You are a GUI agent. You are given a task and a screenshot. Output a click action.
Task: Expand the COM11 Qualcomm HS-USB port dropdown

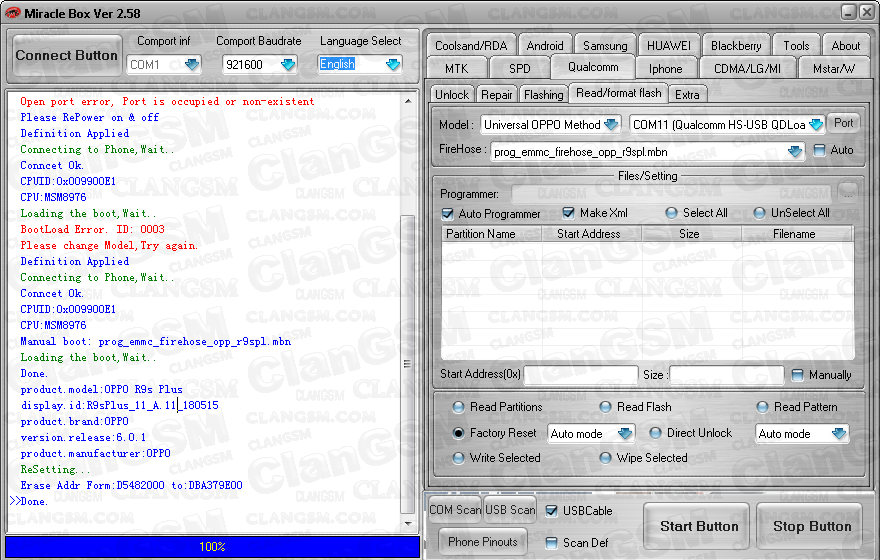[x=816, y=125]
